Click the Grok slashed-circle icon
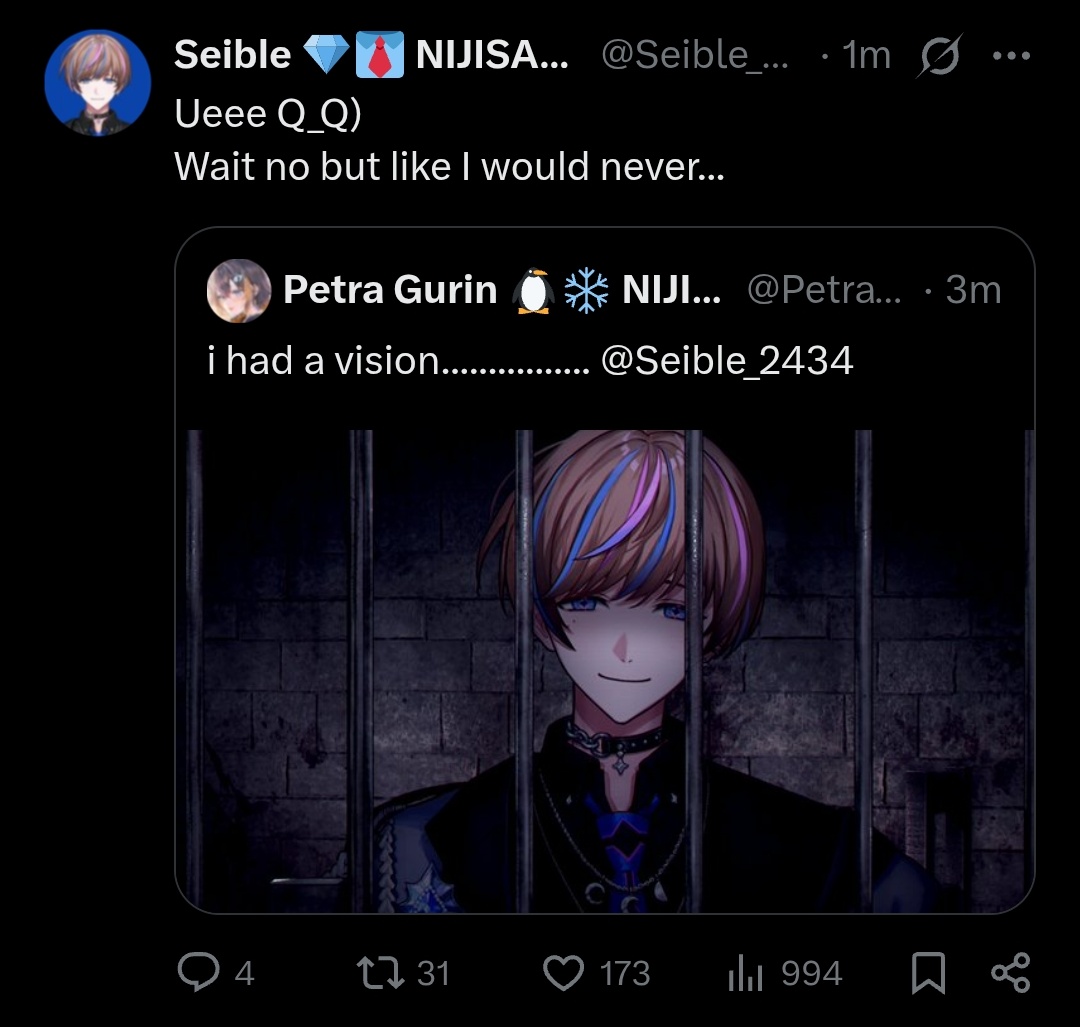The image size is (1080, 1027). click(938, 57)
